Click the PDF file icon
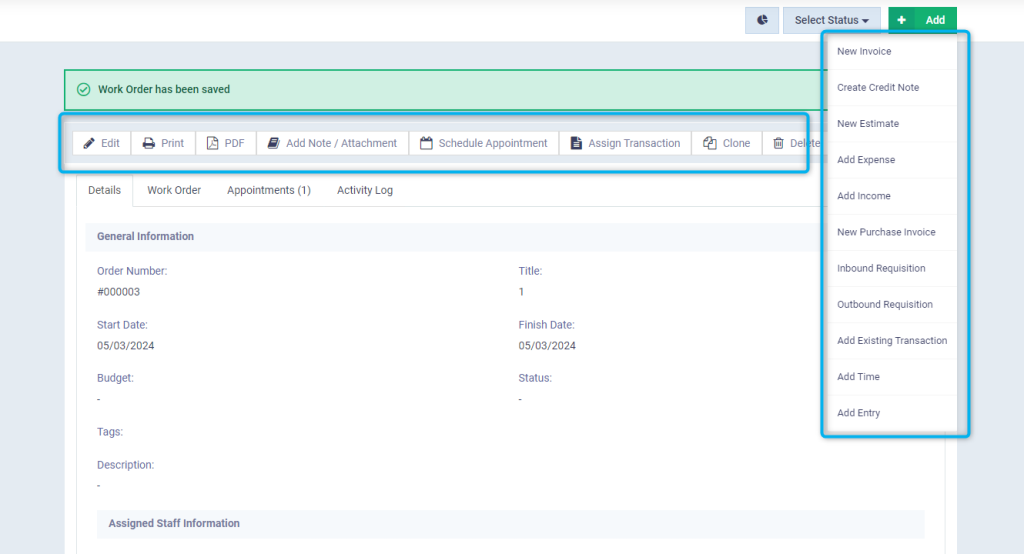This screenshot has height=554, width=1024. coord(212,143)
